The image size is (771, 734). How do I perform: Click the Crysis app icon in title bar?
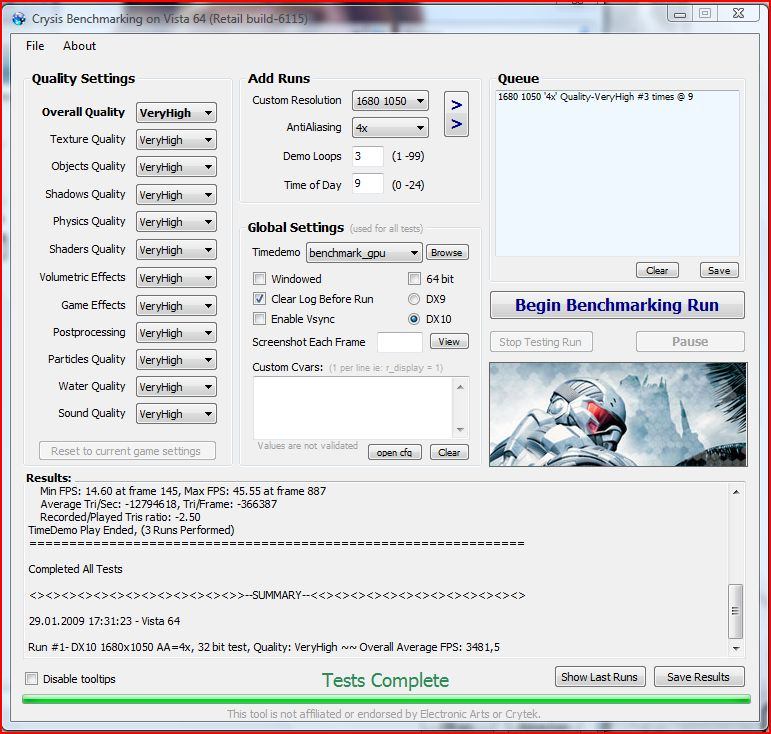(x=19, y=19)
